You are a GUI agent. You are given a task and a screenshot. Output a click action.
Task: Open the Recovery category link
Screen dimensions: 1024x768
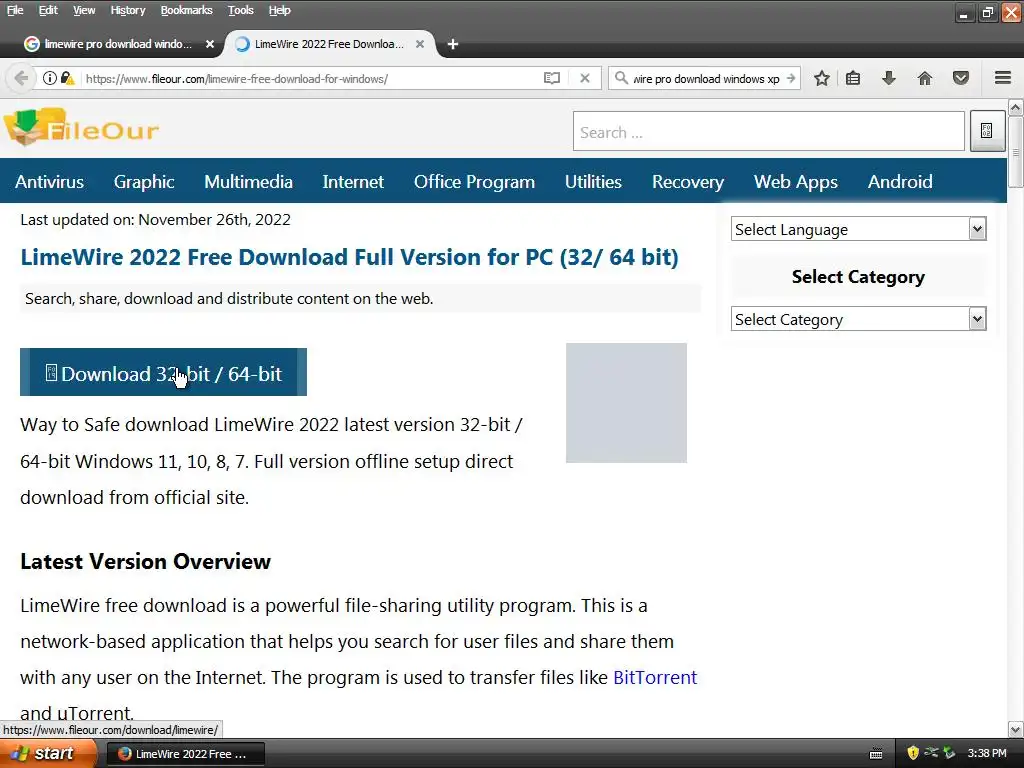688,182
